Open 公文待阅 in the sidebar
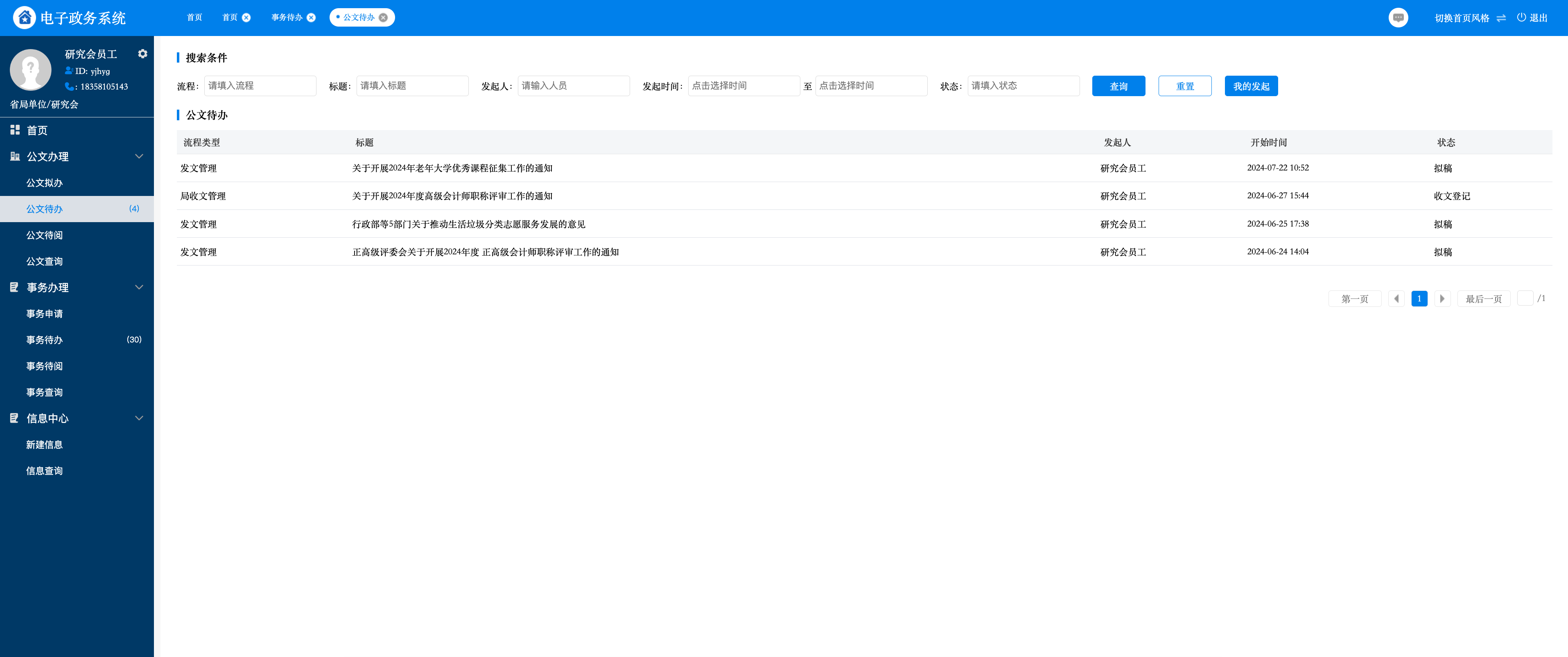This screenshot has height=657, width=1568. coord(45,235)
